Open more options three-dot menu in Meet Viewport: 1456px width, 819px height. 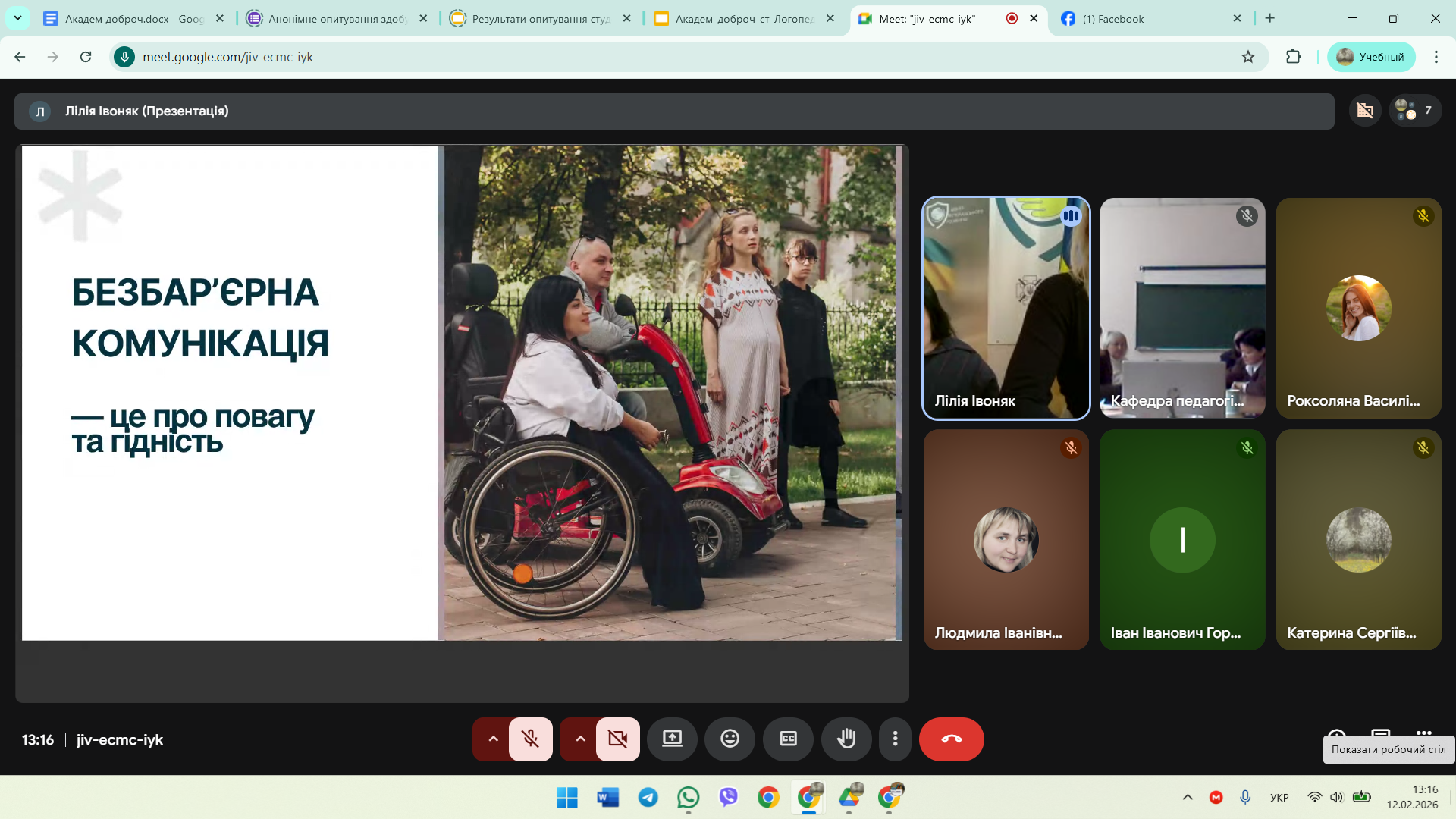pos(895,739)
